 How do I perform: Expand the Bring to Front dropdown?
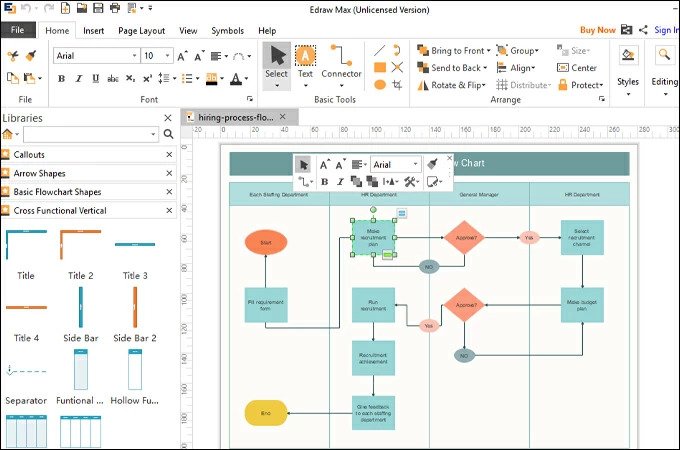491,51
